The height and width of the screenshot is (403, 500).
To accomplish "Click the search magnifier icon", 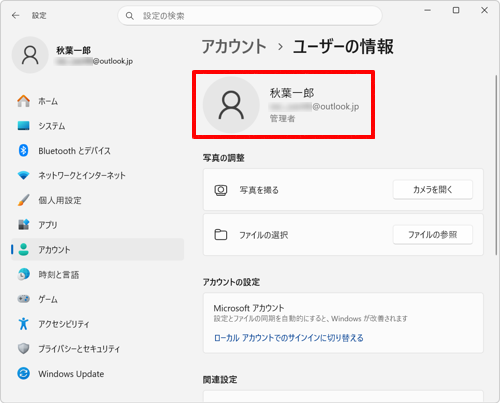I will 130,16.
